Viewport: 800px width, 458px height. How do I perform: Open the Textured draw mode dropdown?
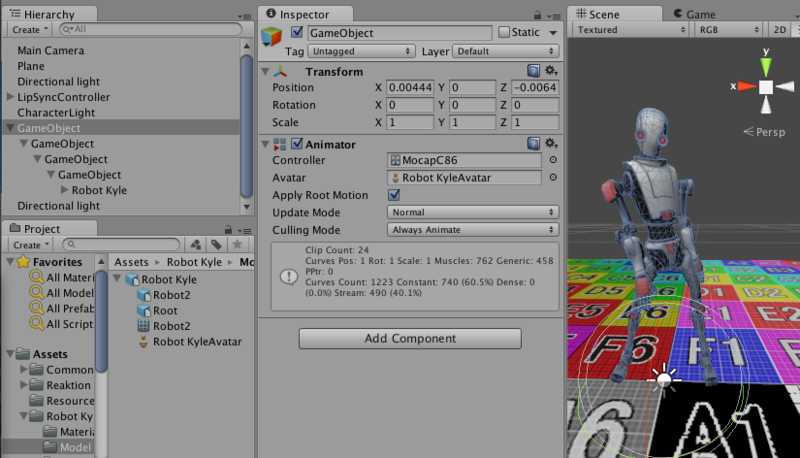click(631, 30)
